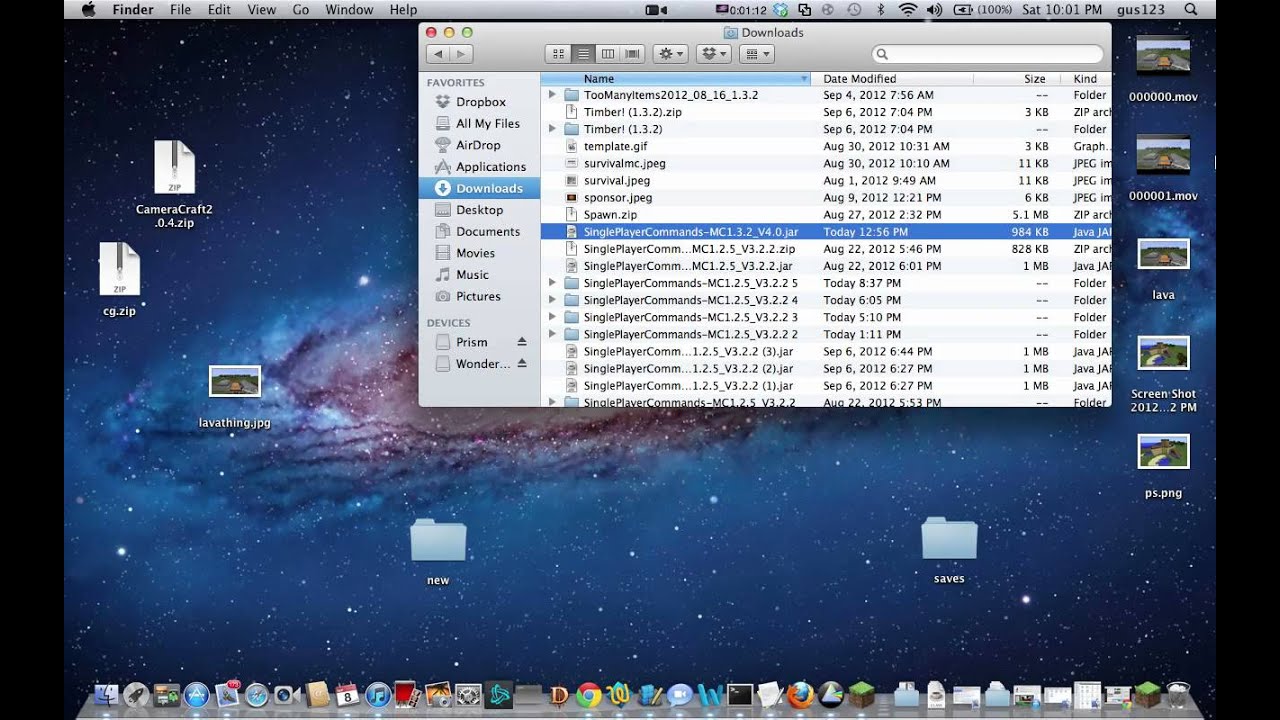The image size is (1280, 720).
Task: Expand SinglePlayerCommands-MC1.2.5_V3.2.2 5 folder
Action: coord(552,283)
